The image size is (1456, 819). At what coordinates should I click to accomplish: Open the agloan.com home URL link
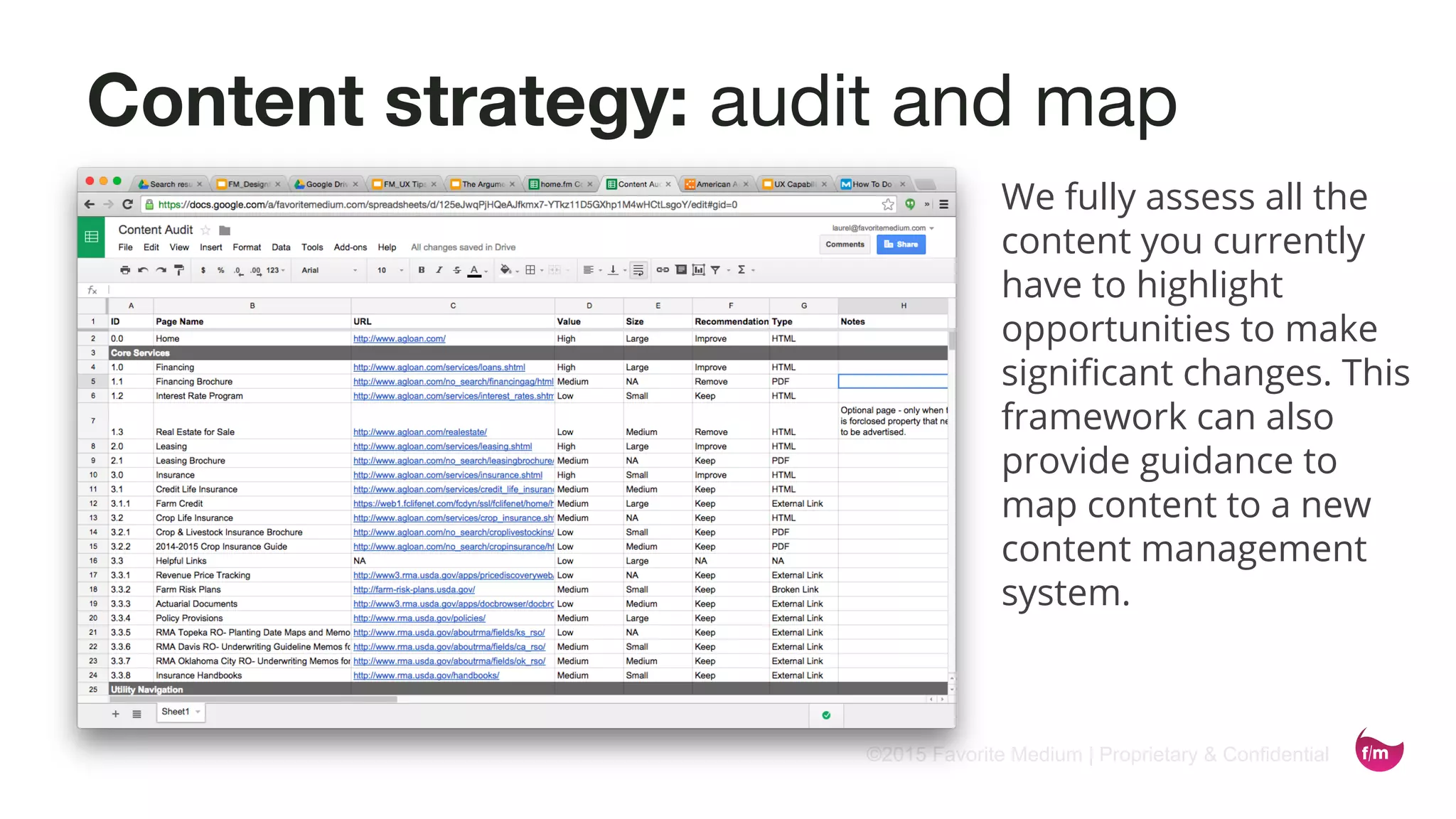click(x=399, y=339)
